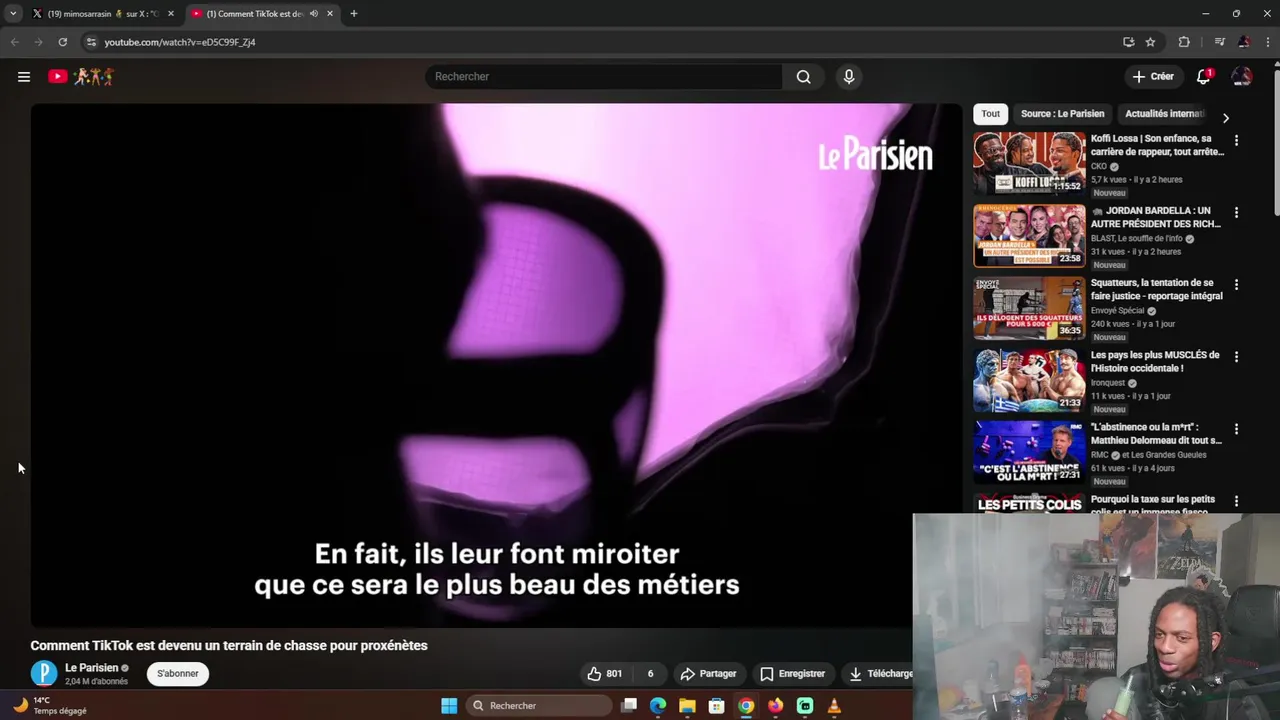Save video with Enregistrer button
Viewport: 1280px width, 720px height.
(793, 674)
